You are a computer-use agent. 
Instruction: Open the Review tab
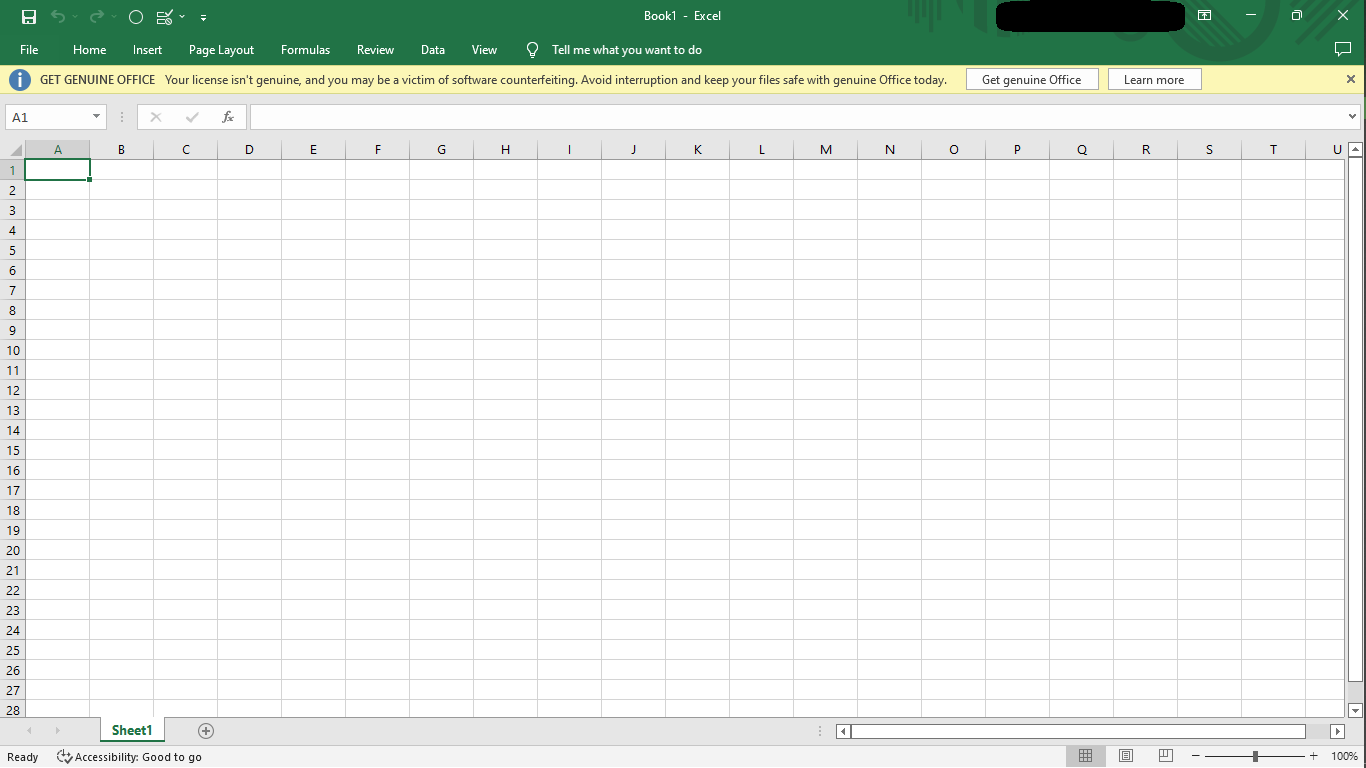coord(375,50)
